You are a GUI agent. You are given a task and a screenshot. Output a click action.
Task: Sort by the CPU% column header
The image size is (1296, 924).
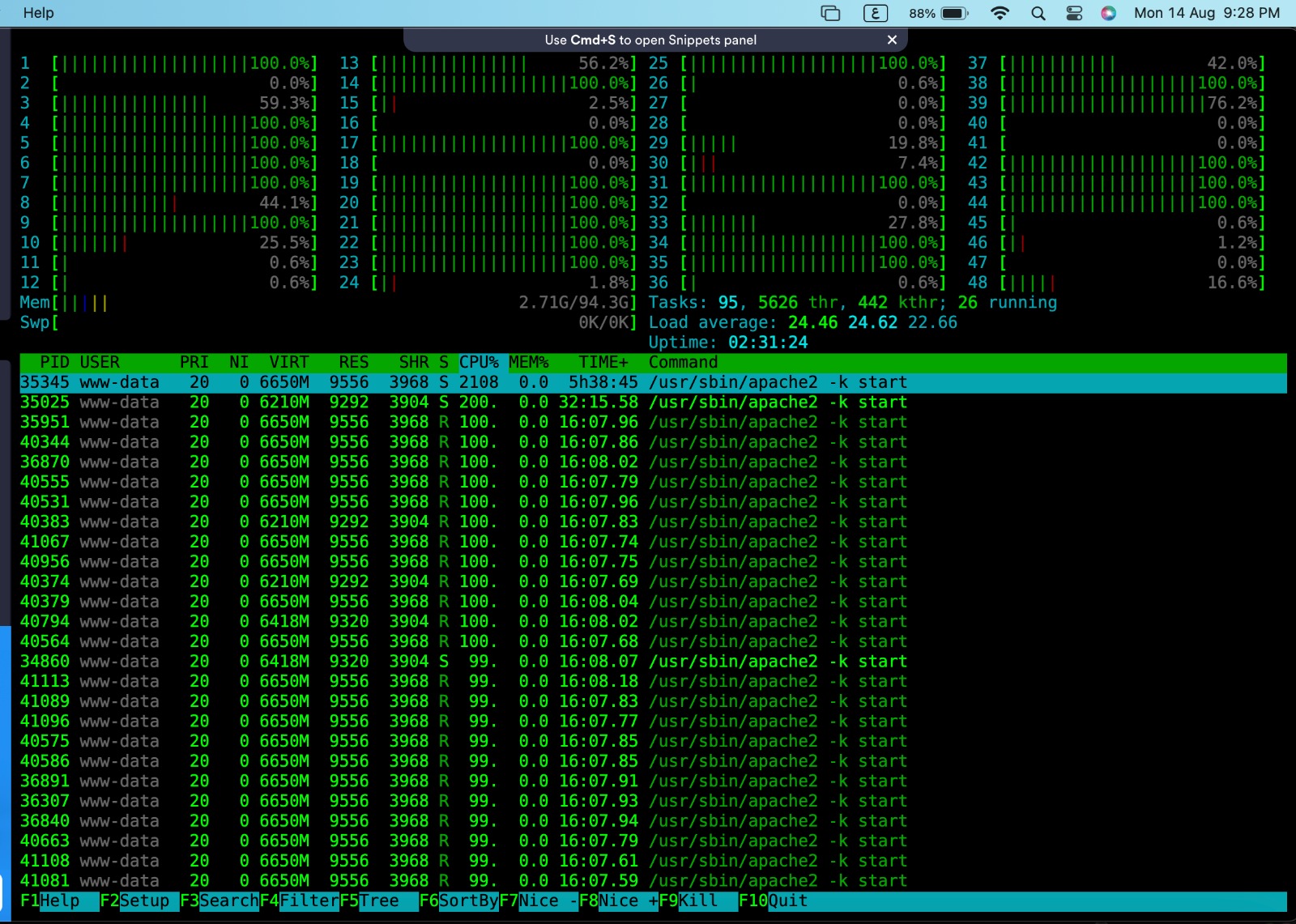click(479, 362)
